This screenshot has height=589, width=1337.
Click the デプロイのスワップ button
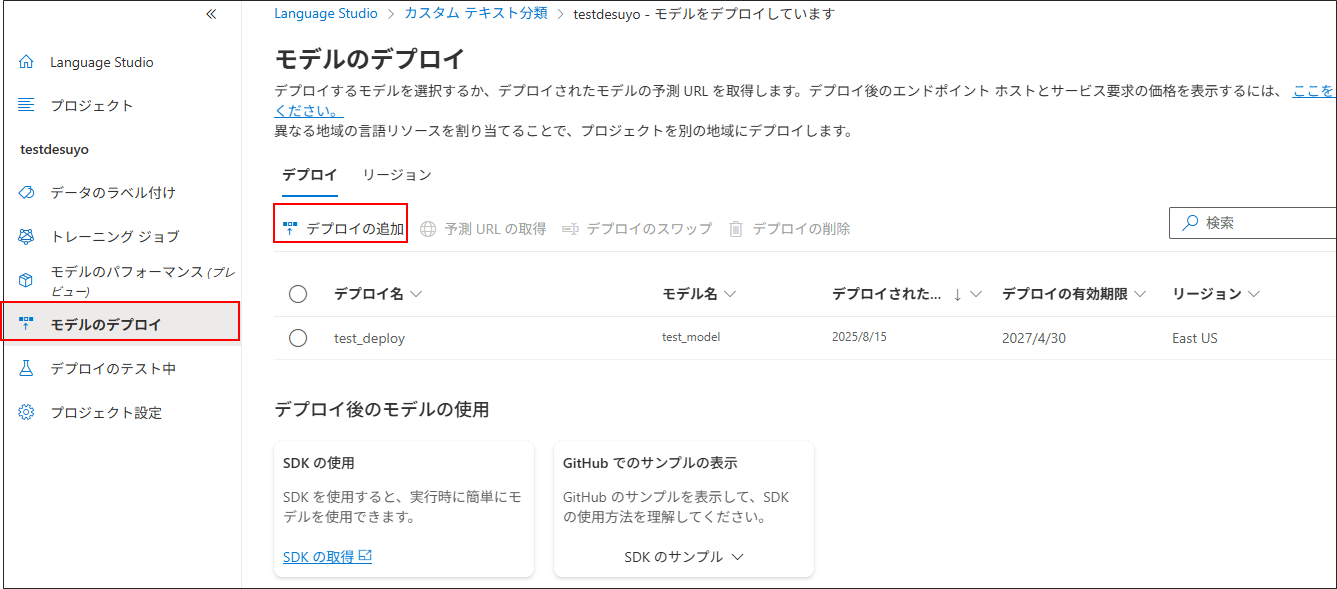tap(637, 229)
